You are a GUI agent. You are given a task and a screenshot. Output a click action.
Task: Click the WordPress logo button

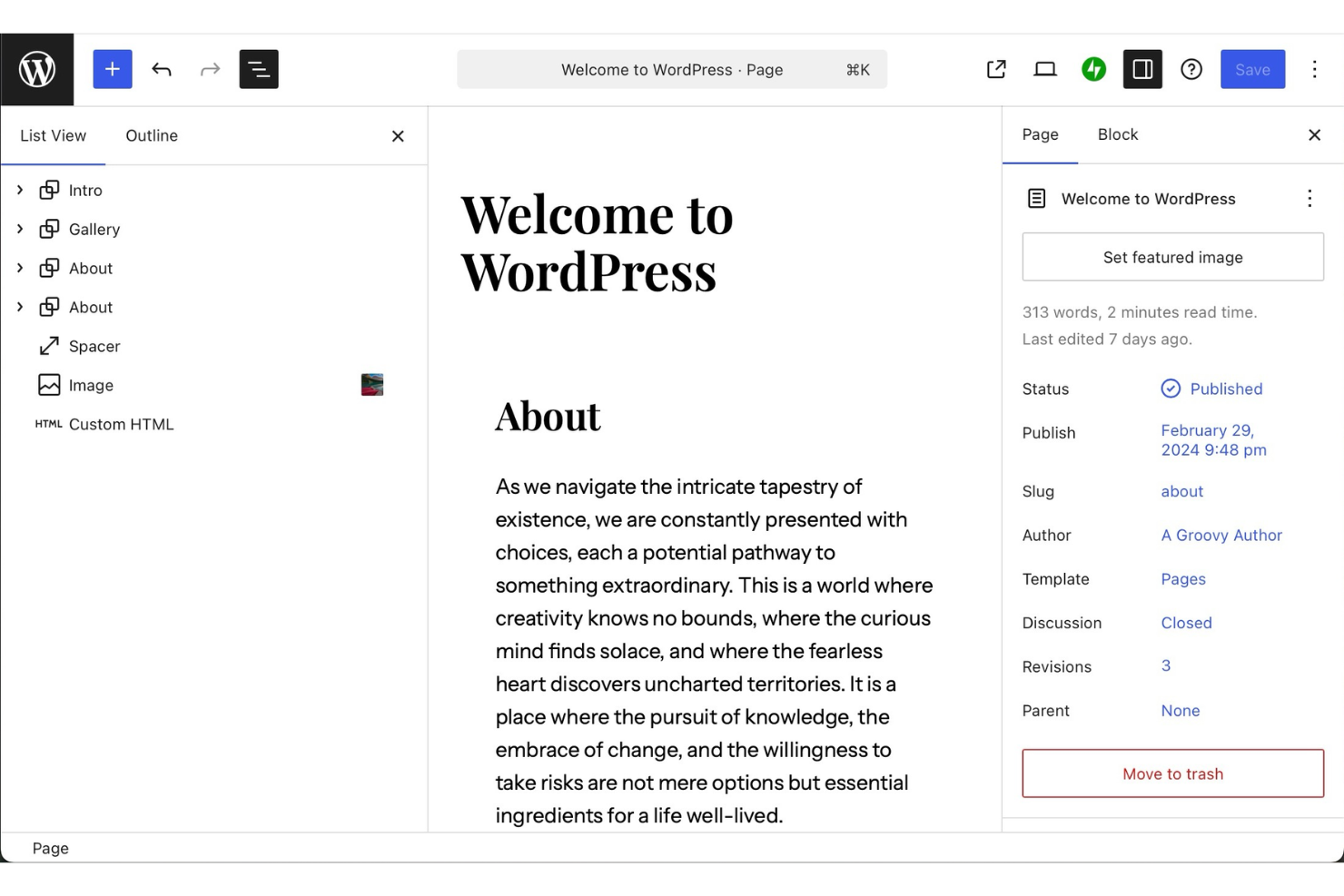[x=37, y=70]
